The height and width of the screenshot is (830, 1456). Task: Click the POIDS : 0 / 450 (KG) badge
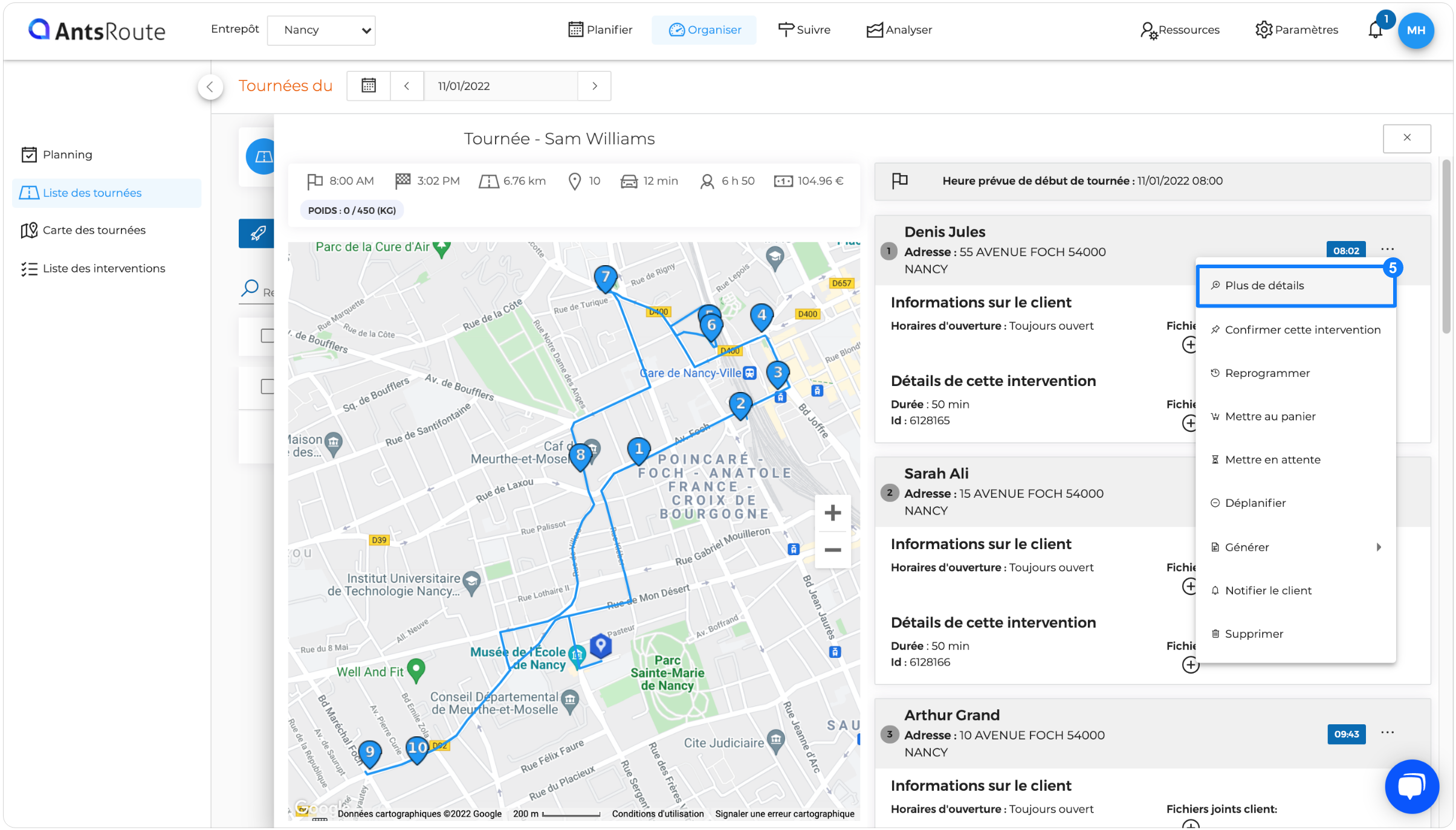(x=352, y=211)
